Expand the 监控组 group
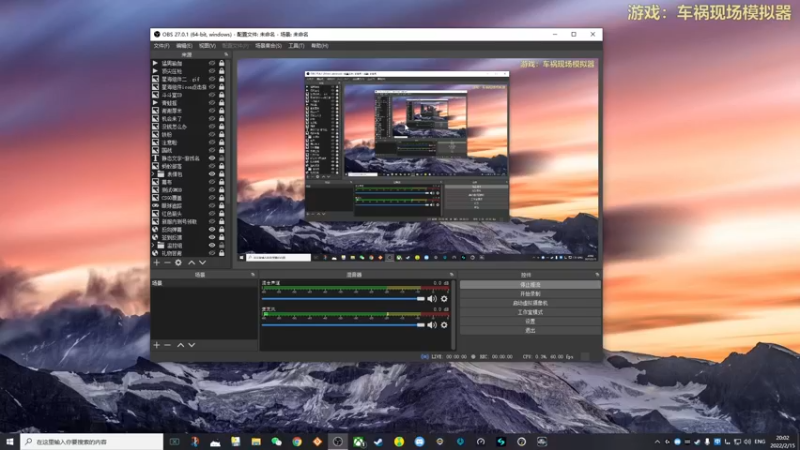The image size is (800, 450). (153, 245)
